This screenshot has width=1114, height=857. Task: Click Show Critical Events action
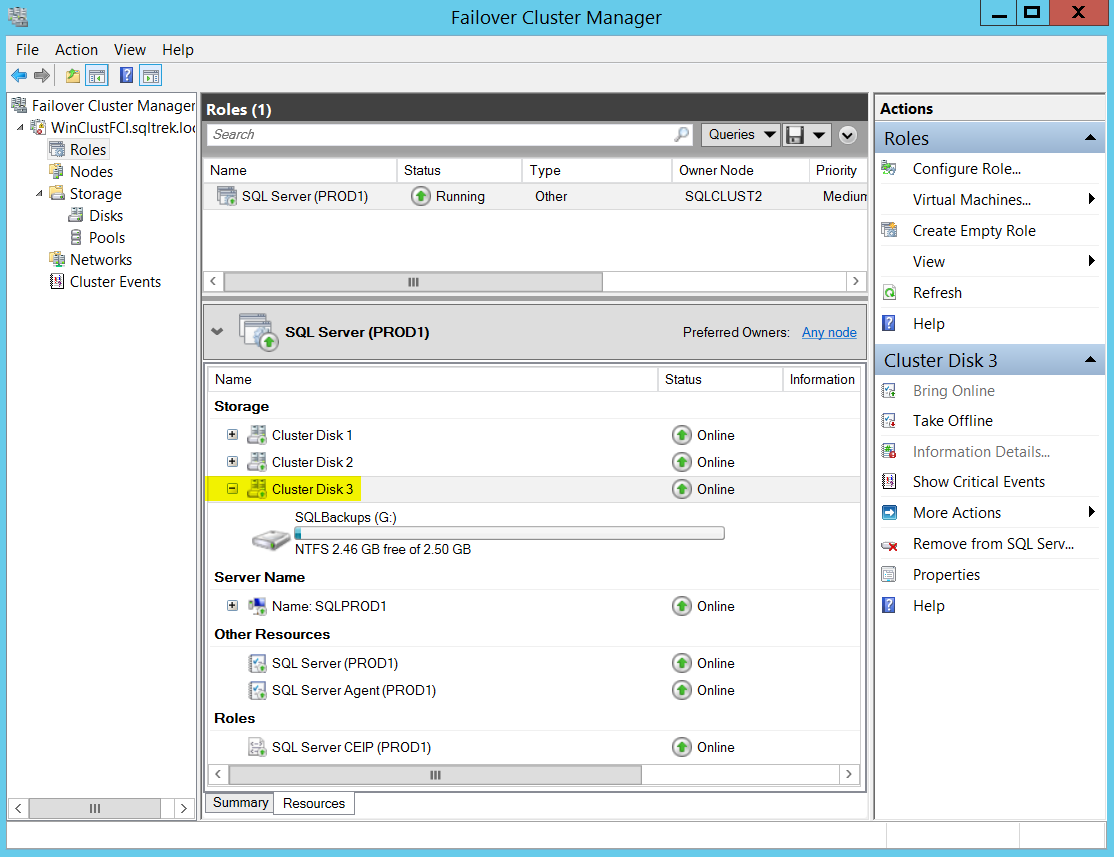(978, 482)
